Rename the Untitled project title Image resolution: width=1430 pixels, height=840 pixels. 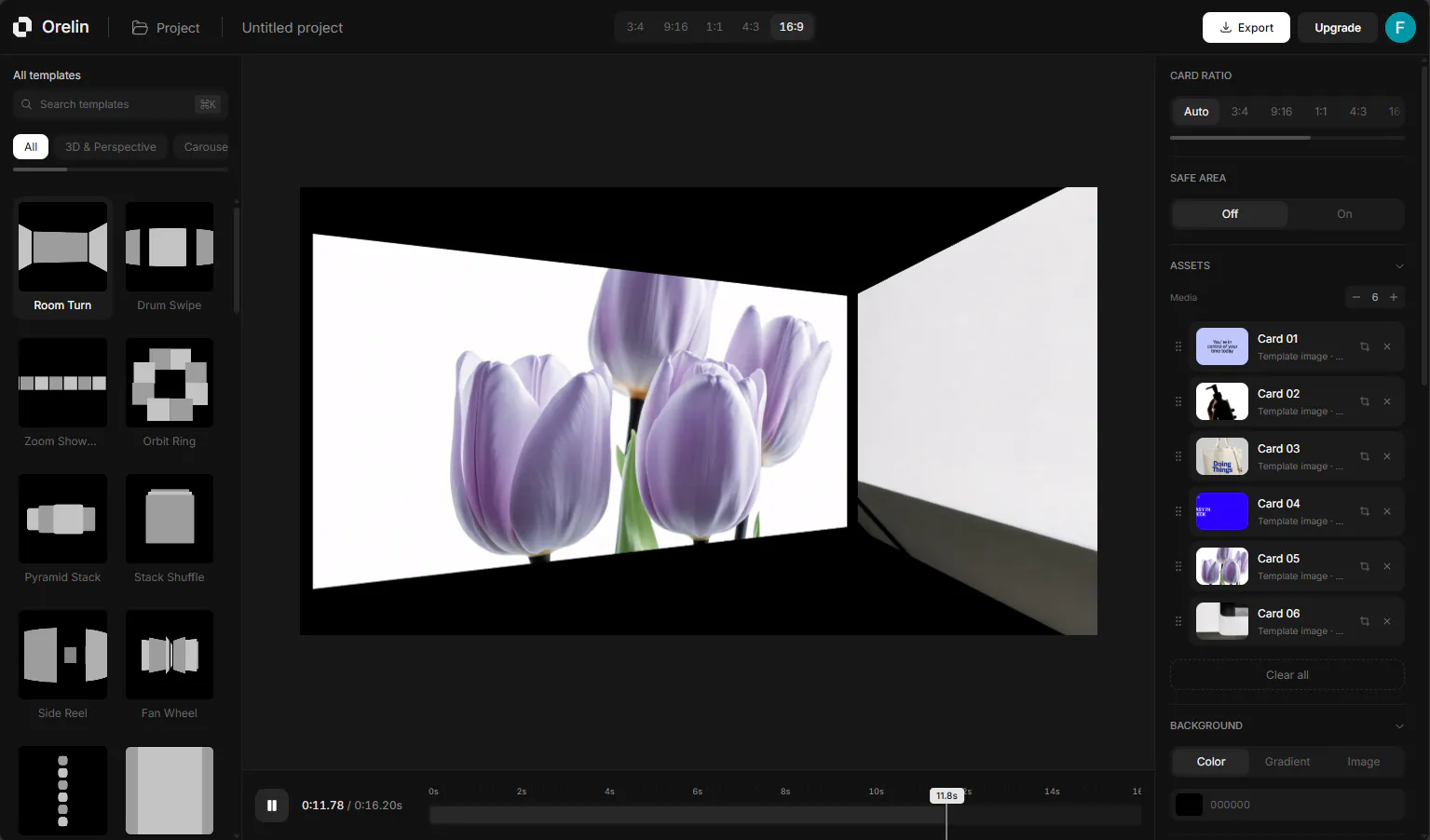(293, 28)
